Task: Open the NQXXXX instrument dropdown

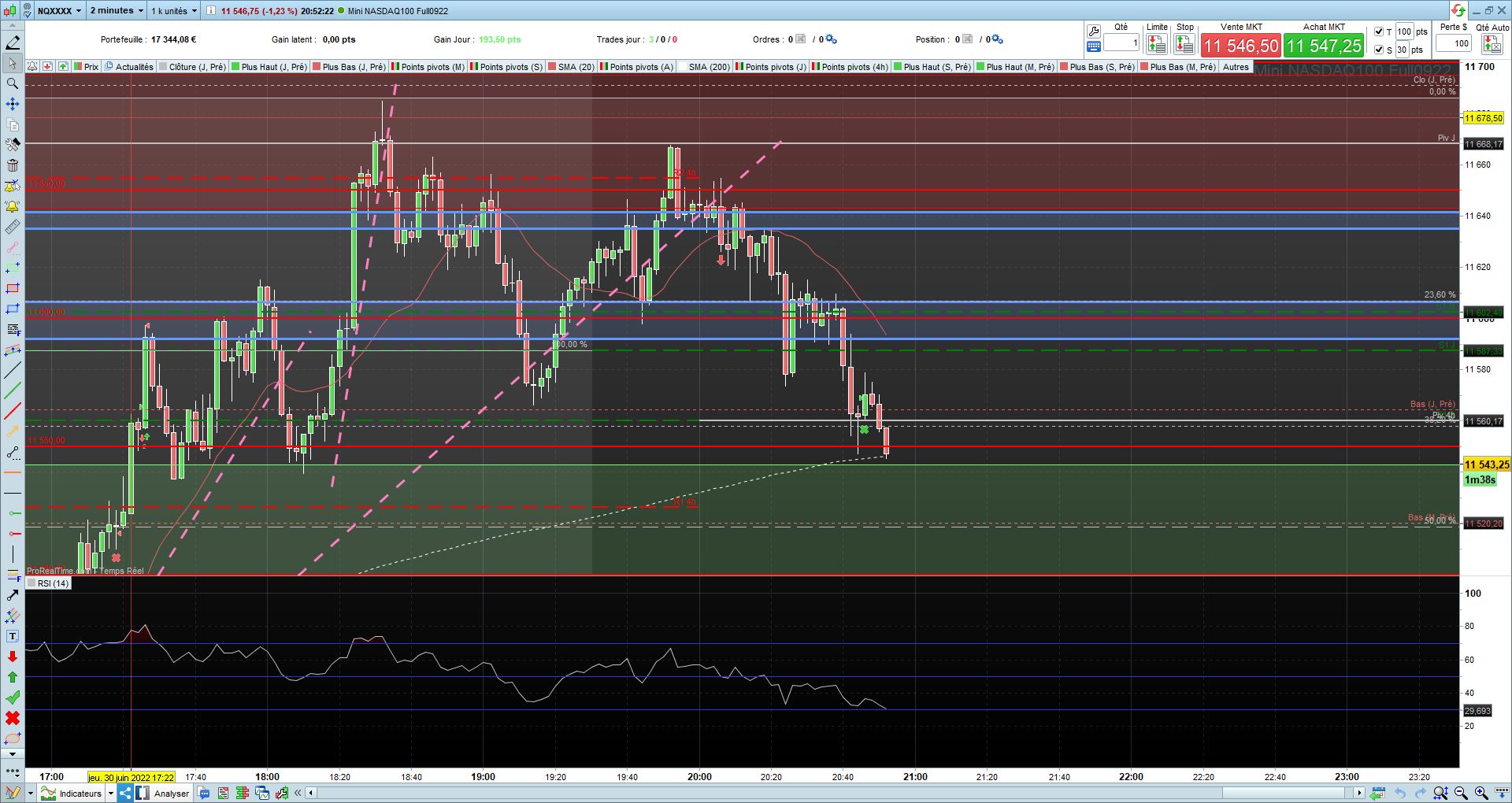Action: click(60, 11)
